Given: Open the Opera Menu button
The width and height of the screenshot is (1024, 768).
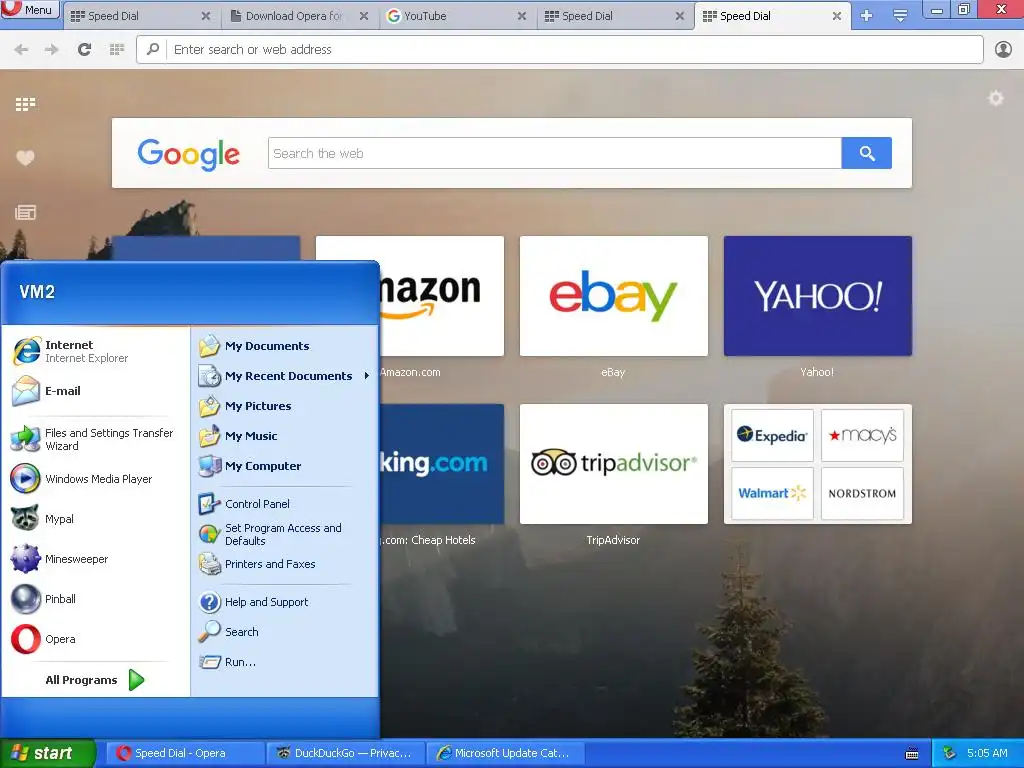Looking at the screenshot, I should (30, 10).
